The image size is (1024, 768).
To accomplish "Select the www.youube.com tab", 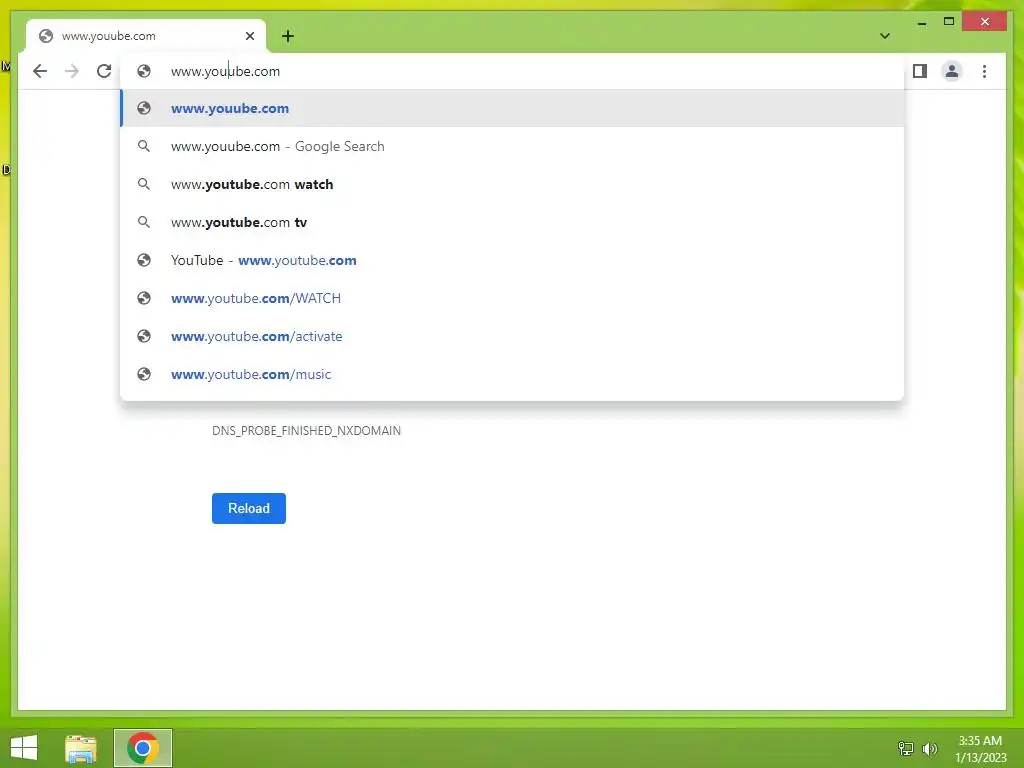I will 146,36.
